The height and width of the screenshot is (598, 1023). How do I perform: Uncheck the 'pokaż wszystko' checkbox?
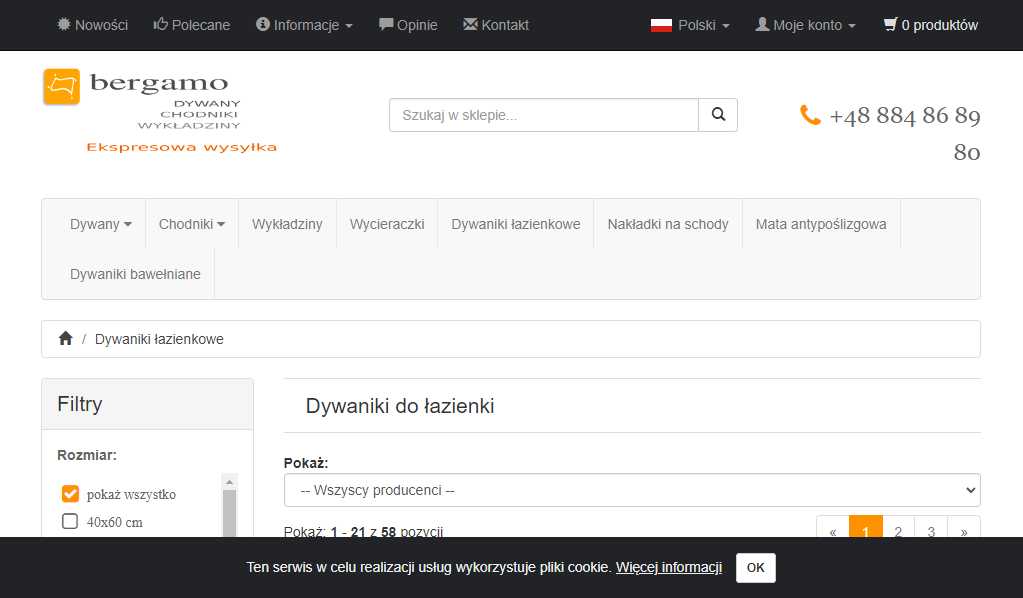[x=70, y=494]
